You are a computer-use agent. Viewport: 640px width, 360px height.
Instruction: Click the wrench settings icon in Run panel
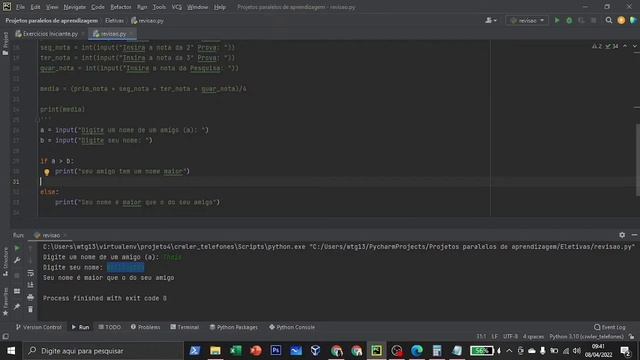click(x=17, y=260)
